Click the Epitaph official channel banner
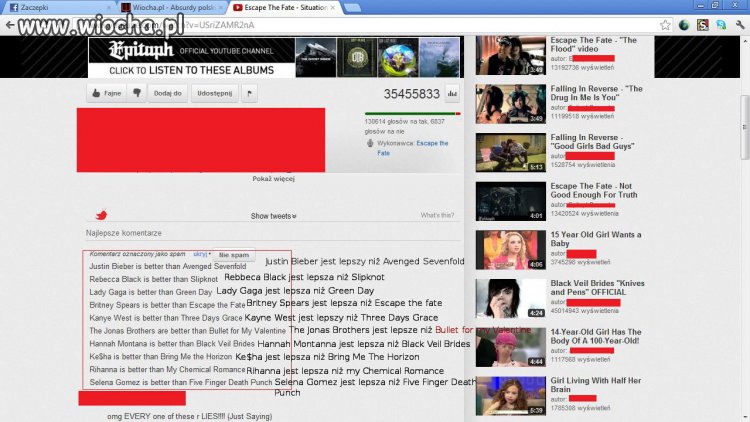This screenshot has width=750, height=422. [x=191, y=57]
